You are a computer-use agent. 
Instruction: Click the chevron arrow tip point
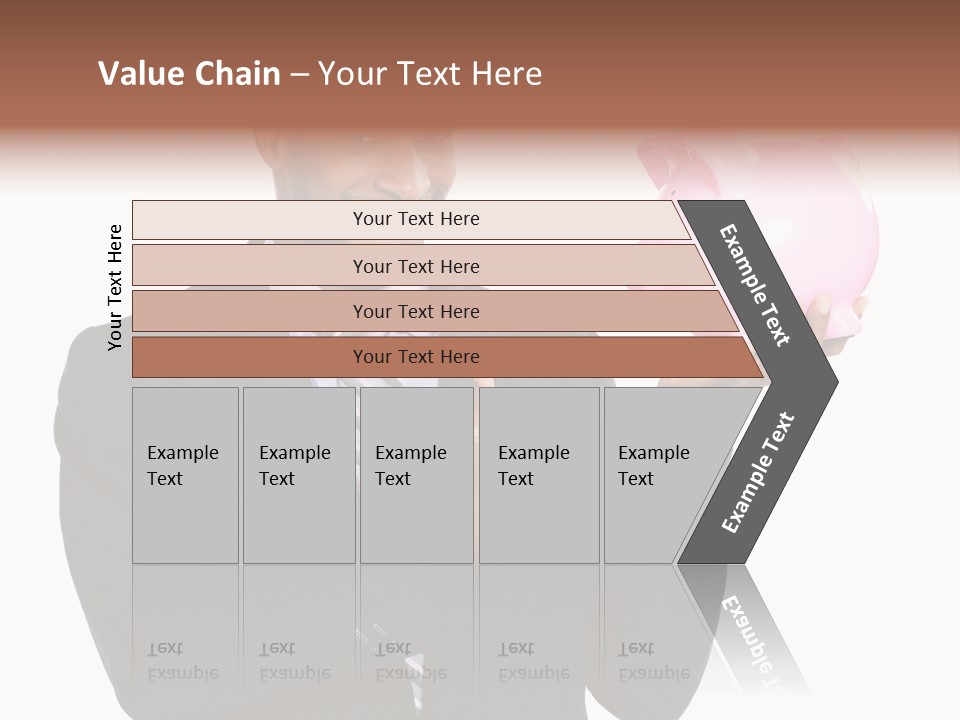(x=834, y=383)
